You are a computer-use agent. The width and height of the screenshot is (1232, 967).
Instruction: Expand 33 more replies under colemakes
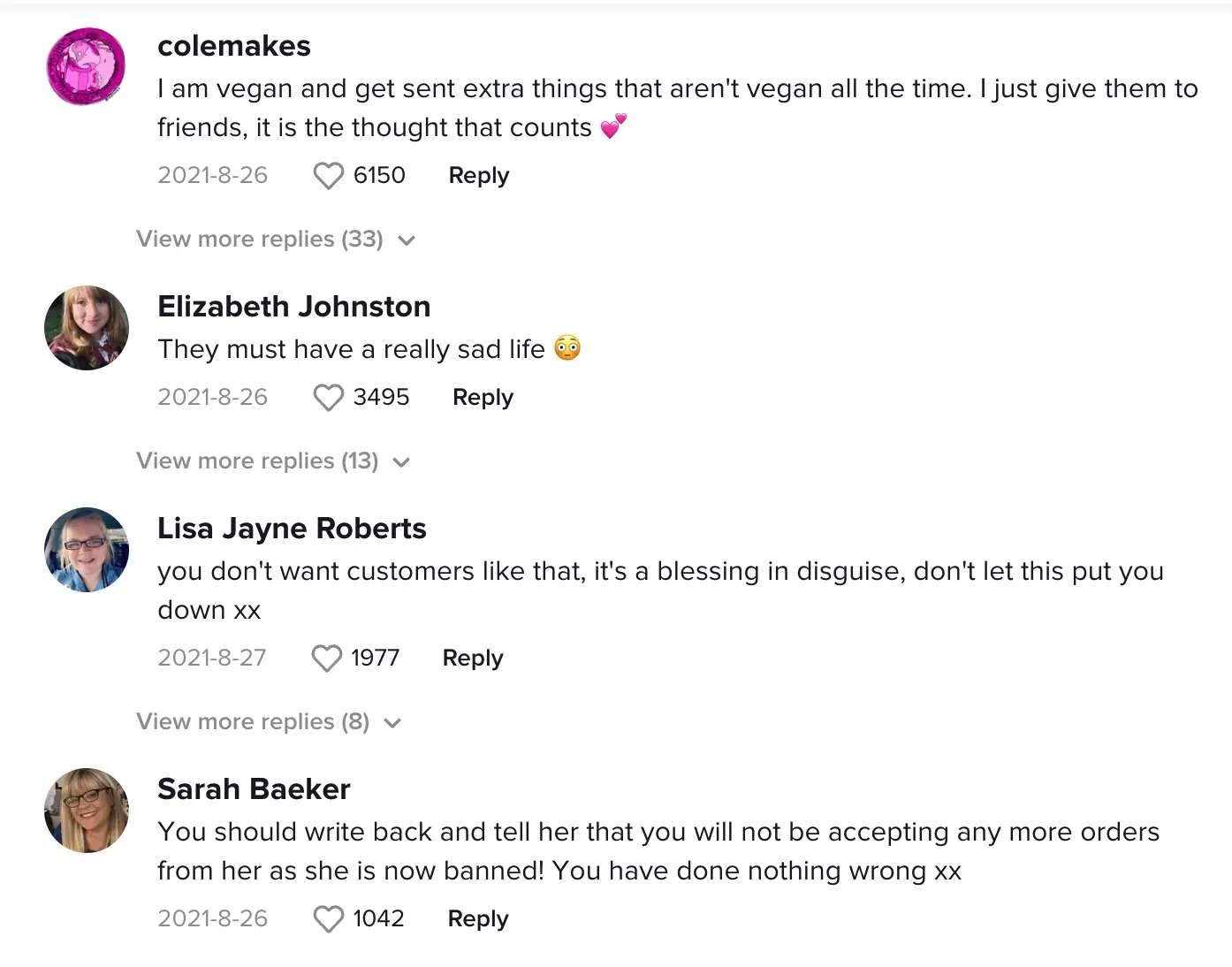[275, 240]
